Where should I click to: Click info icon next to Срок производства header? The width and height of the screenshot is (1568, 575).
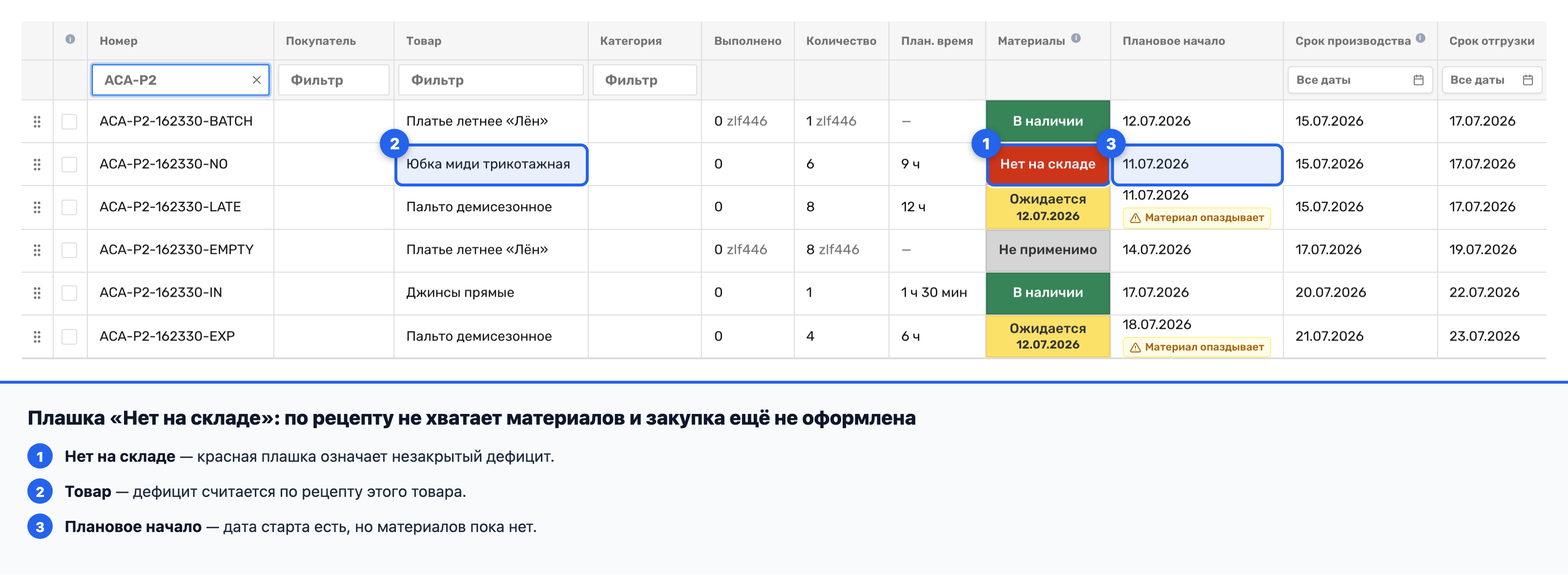(1420, 38)
